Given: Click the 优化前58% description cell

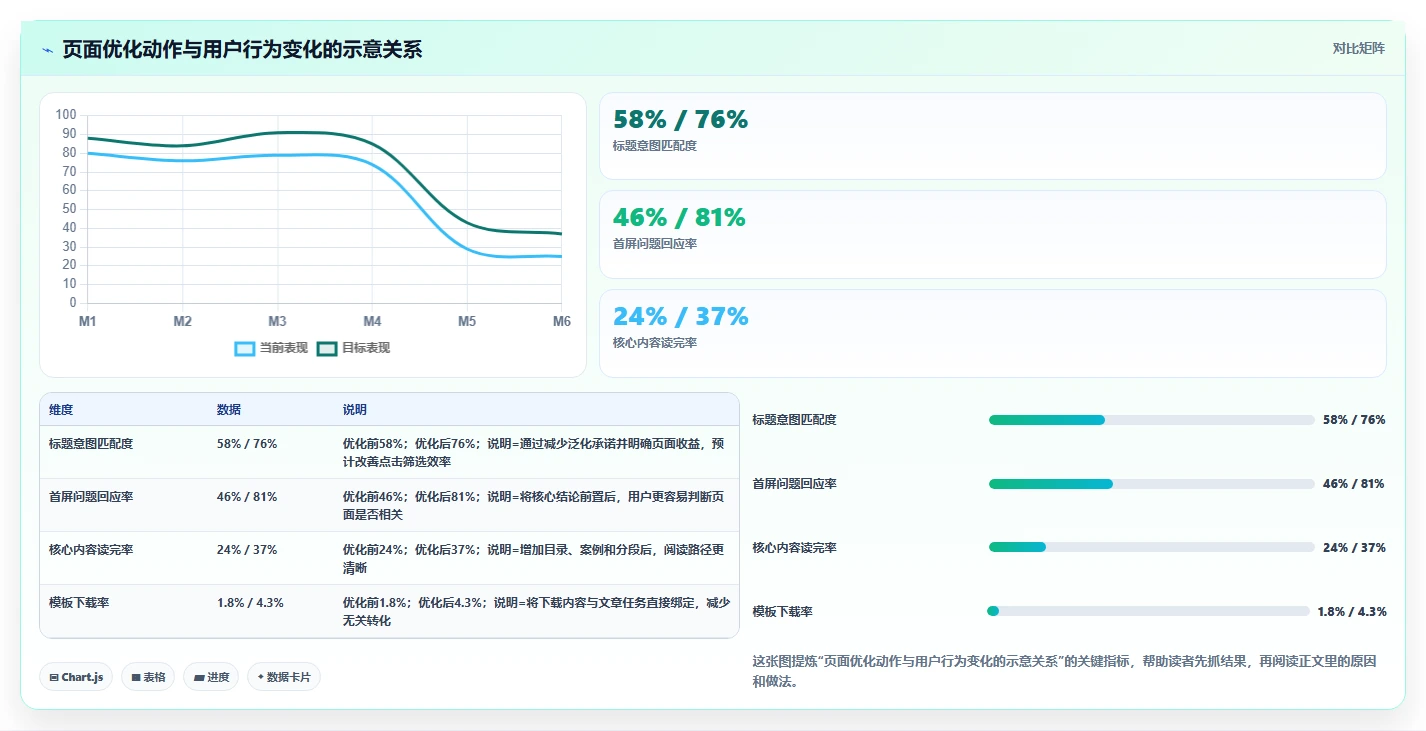Looking at the screenshot, I should [x=534, y=452].
